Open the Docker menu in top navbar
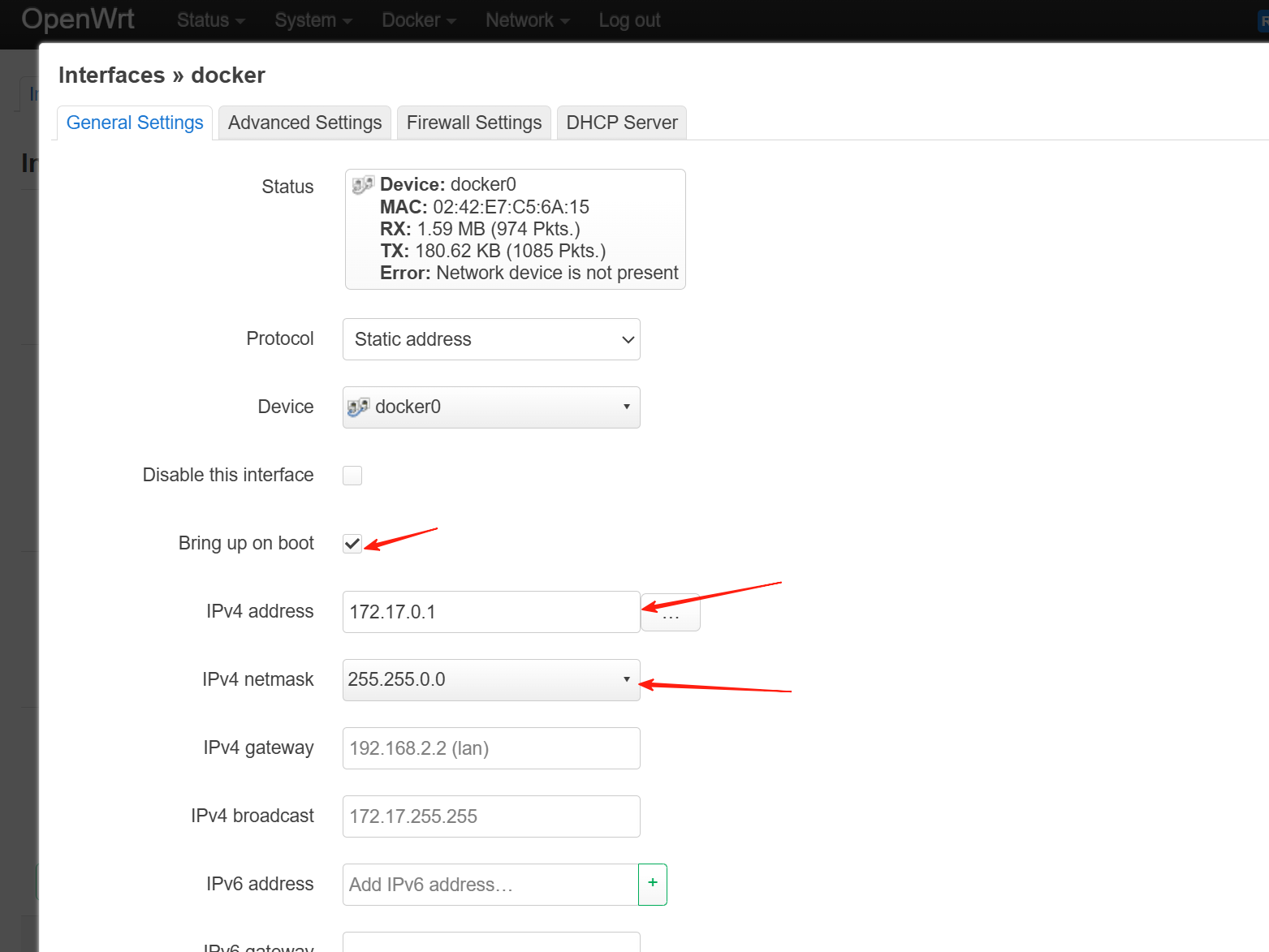 (418, 20)
